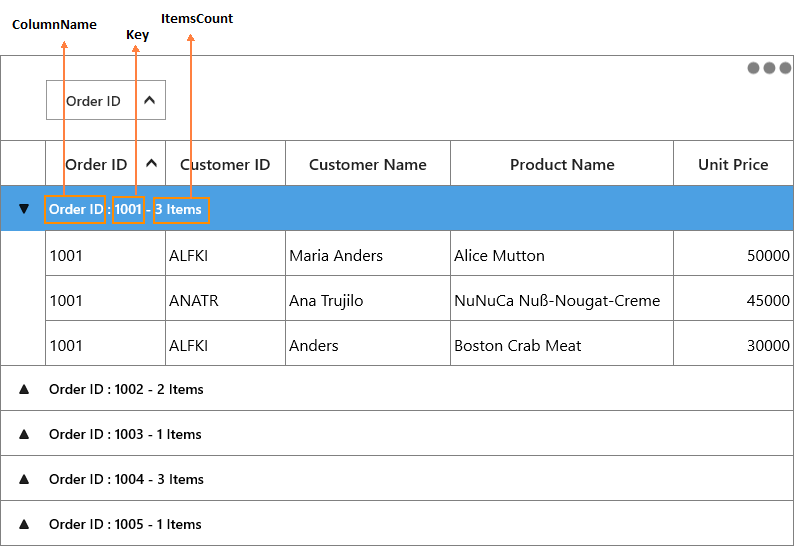Toggle sort arrow on the Order ID group chip

point(149,100)
